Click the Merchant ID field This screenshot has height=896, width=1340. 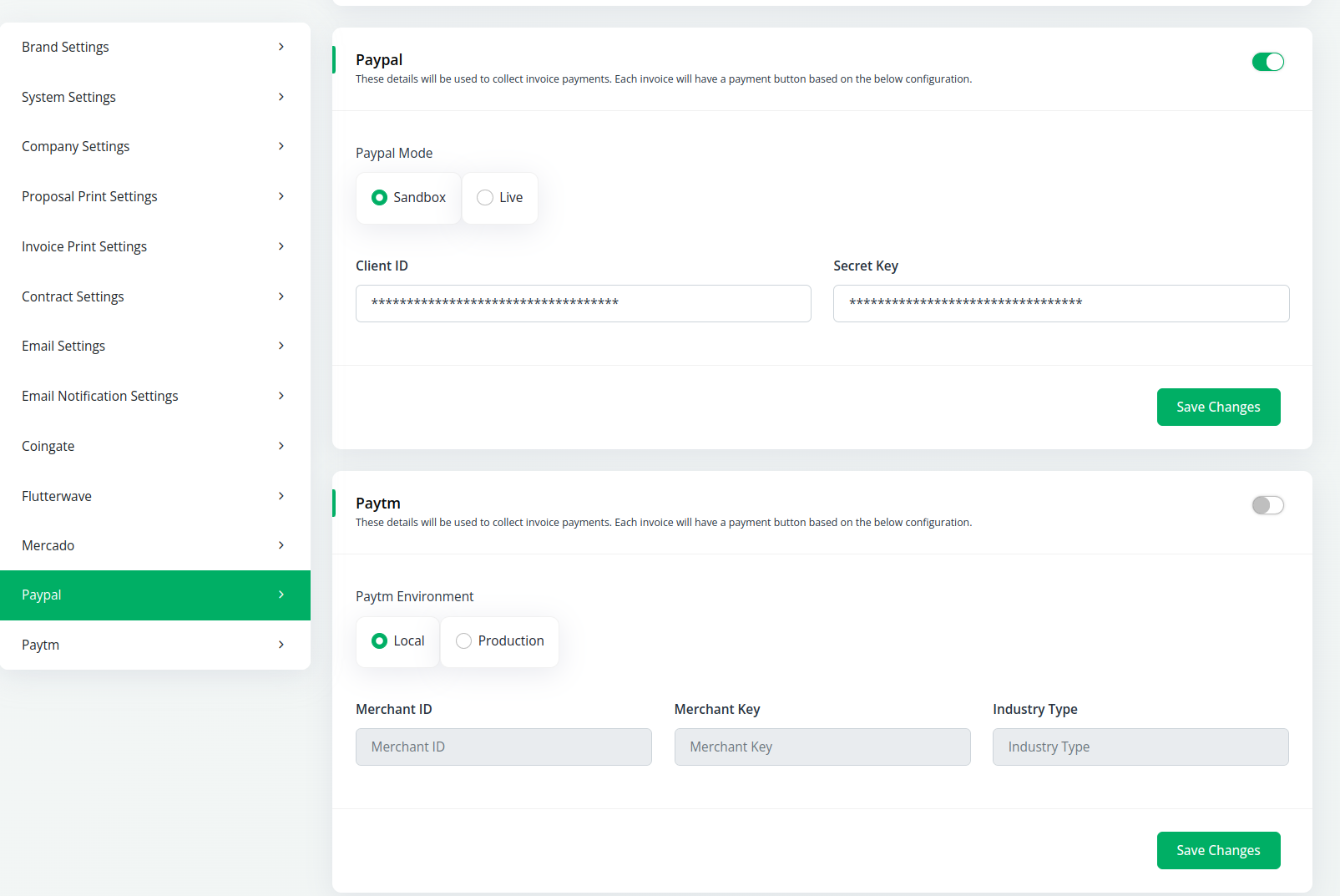(x=503, y=747)
